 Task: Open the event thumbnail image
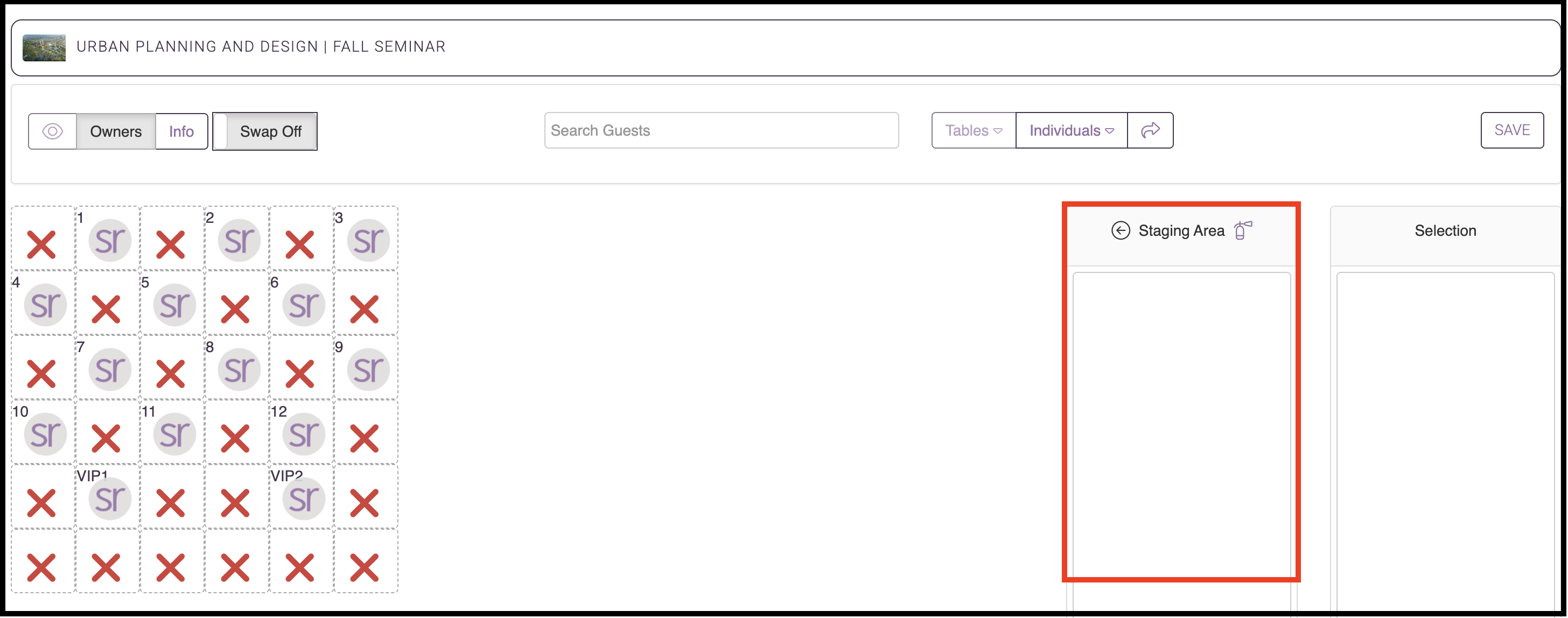pos(44,47)
